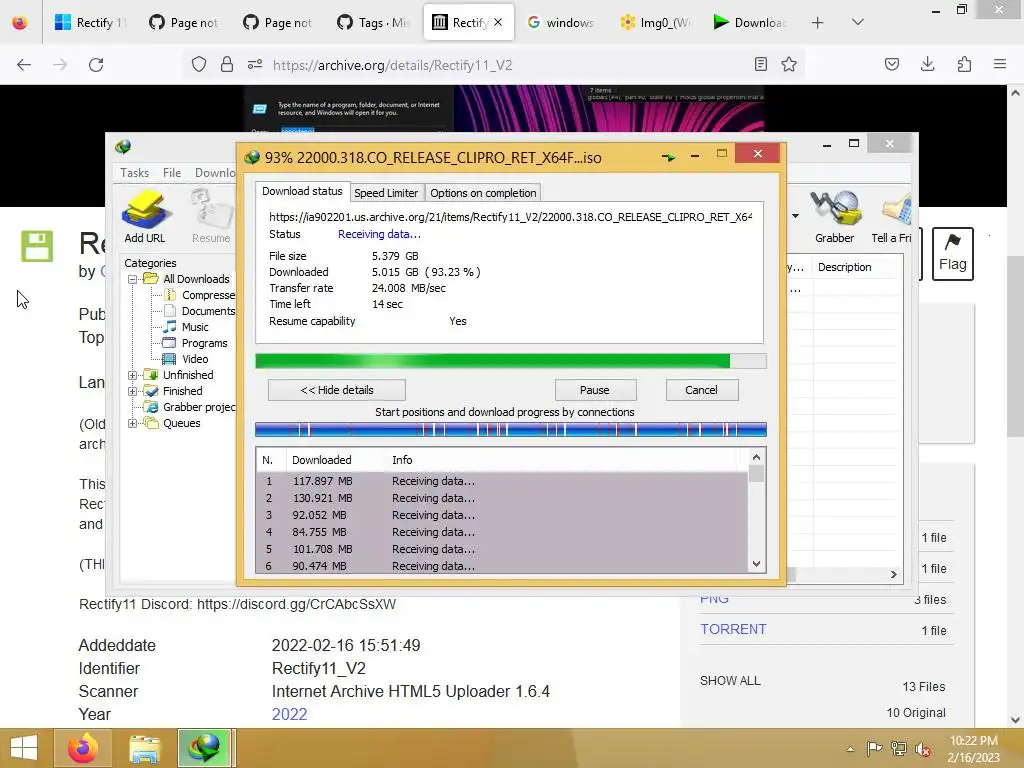
Task: Click the toolbar dropdown arrow beside Grabber
Action: pos(795,216)
